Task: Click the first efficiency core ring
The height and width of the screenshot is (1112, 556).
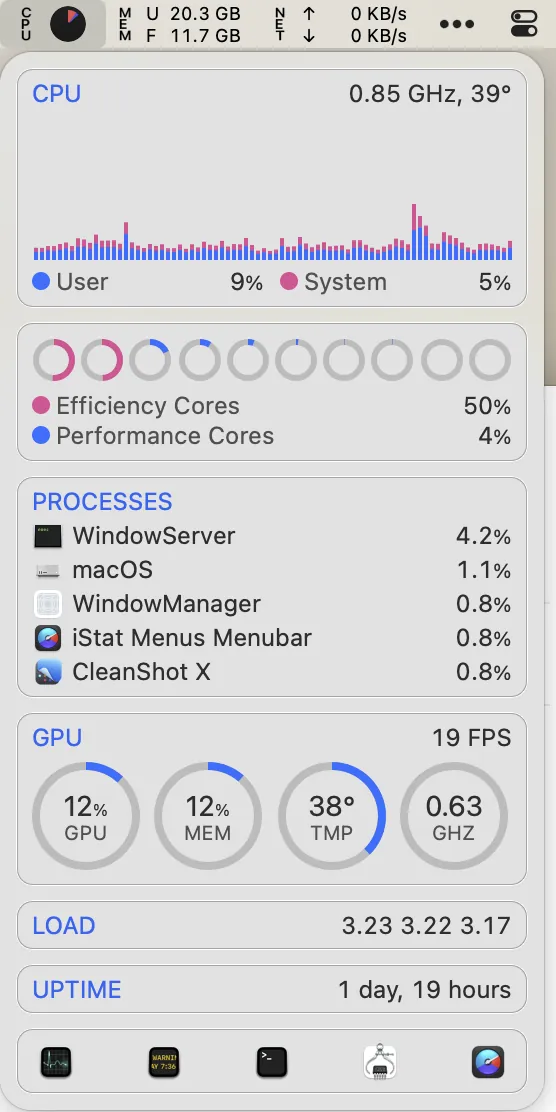Action: tap(53, 360)
